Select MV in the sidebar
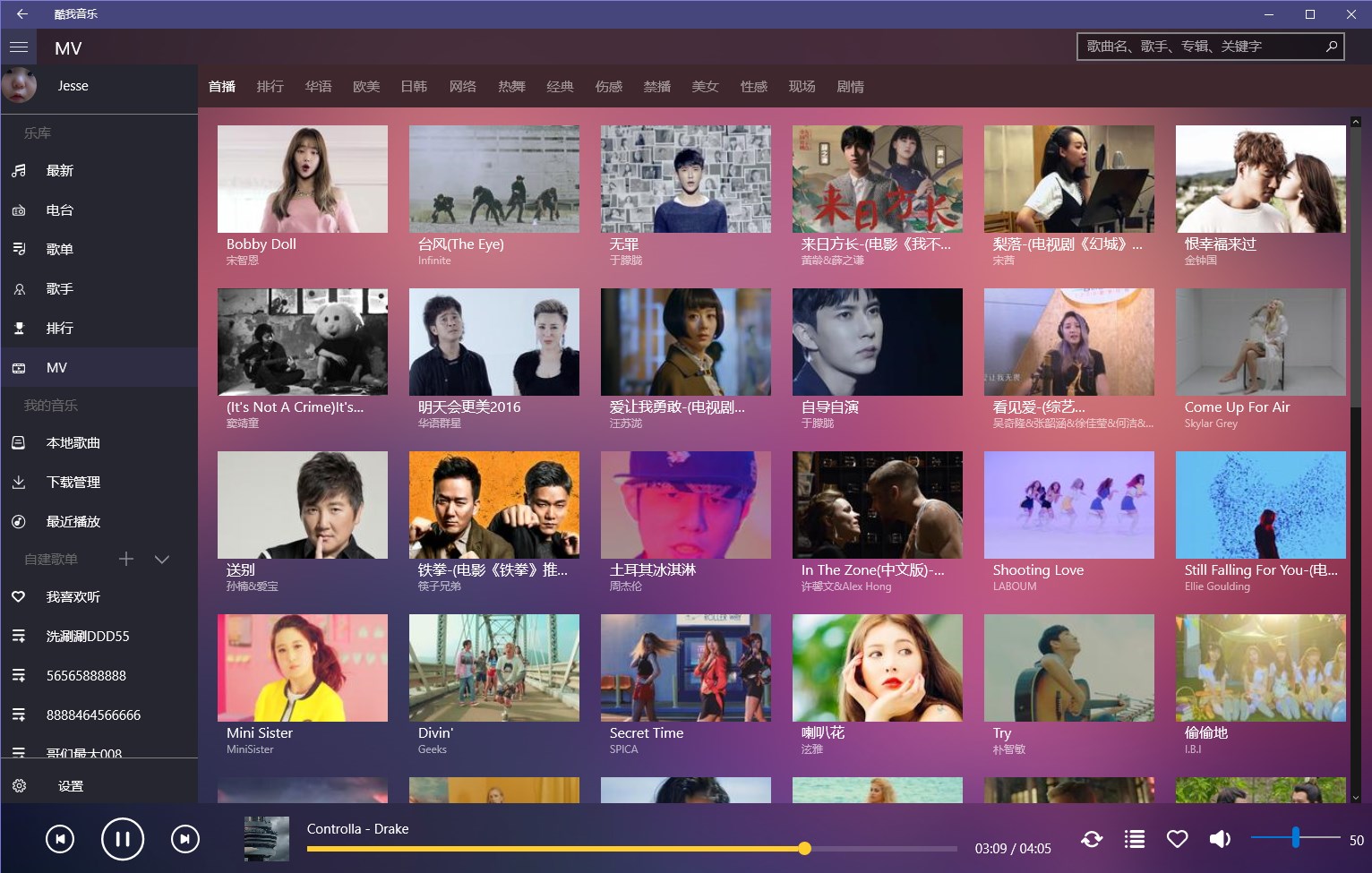This screenshot has width=1372, height=873. tap(99, 368)
